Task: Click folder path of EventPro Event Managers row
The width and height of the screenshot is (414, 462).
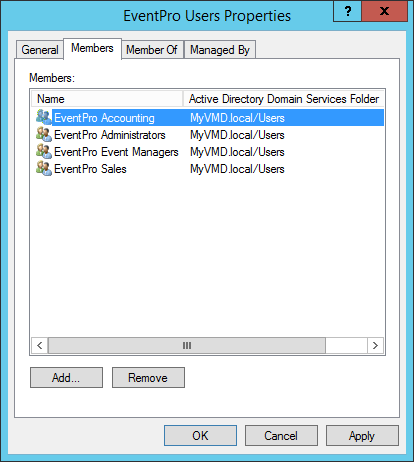Action: 237,152
